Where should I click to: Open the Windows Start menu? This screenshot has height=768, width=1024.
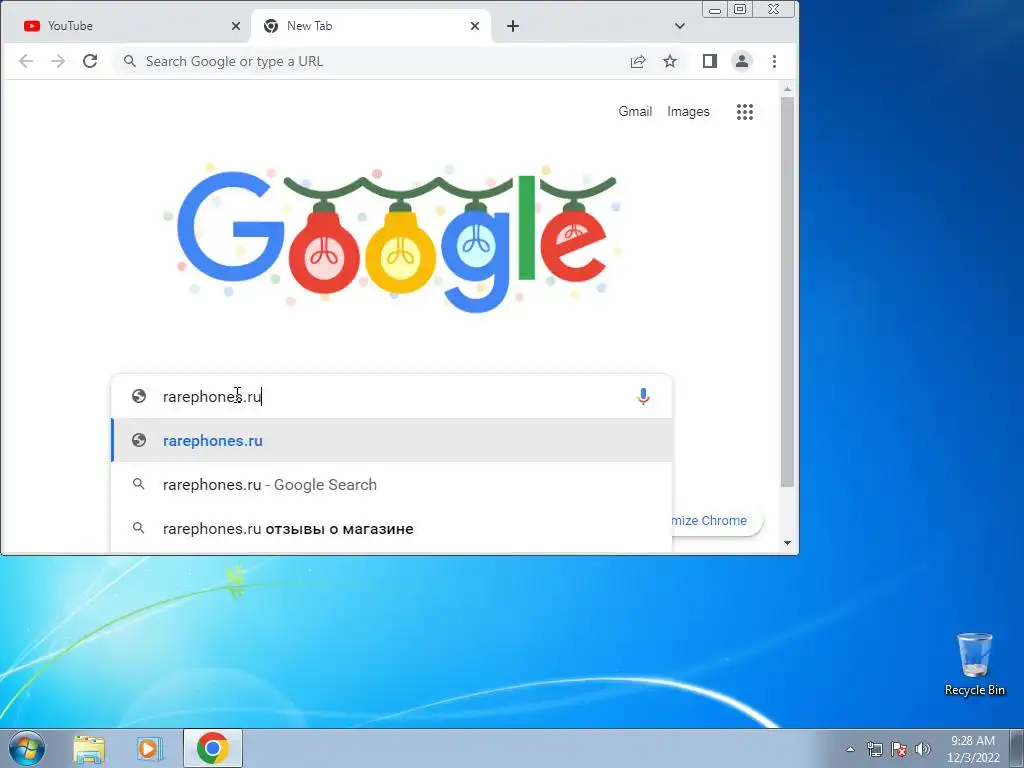click(27, 748)
